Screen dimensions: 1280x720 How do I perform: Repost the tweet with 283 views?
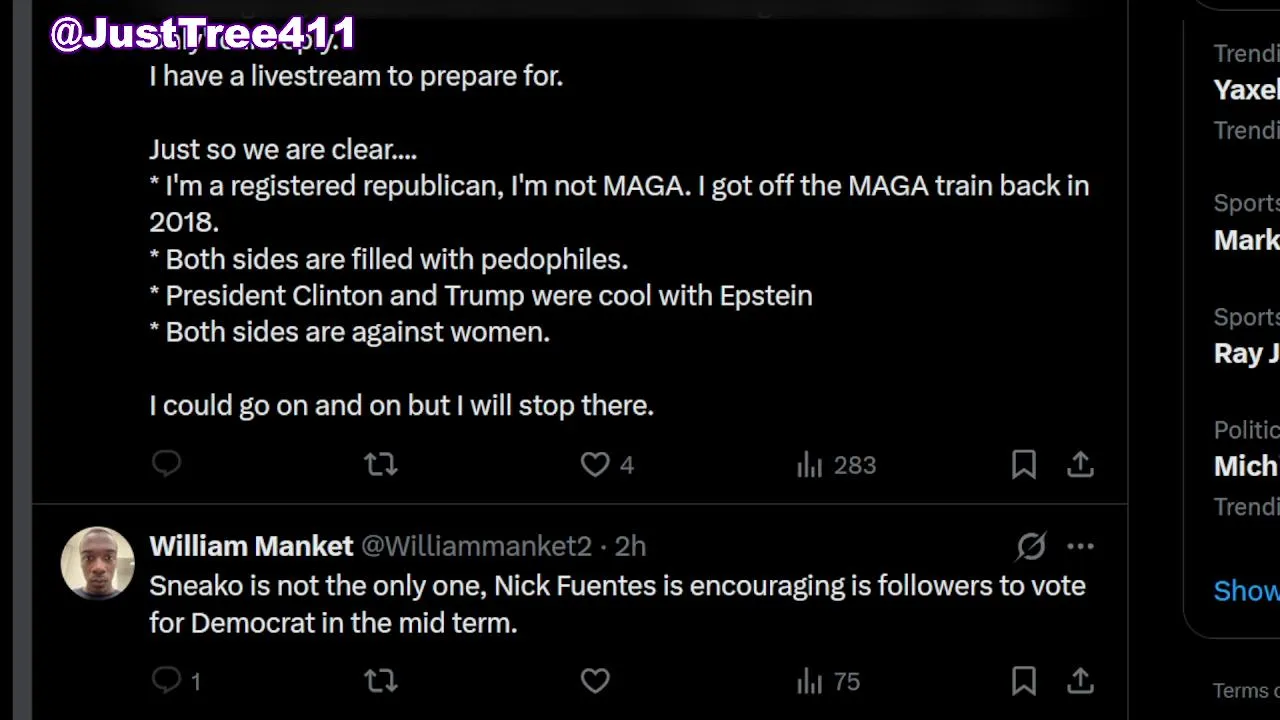[x=380, y=464]
